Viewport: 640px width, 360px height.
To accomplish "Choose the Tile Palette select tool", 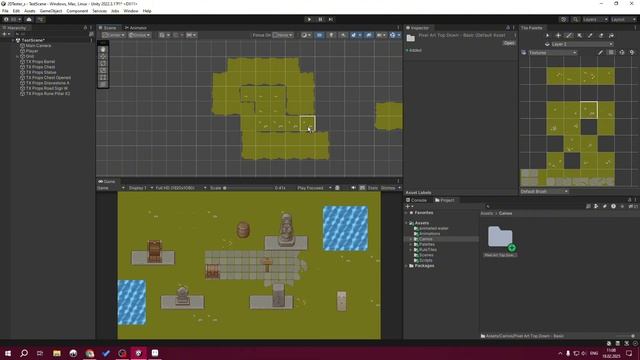I will pyautogui.click(x=548, y=36).
